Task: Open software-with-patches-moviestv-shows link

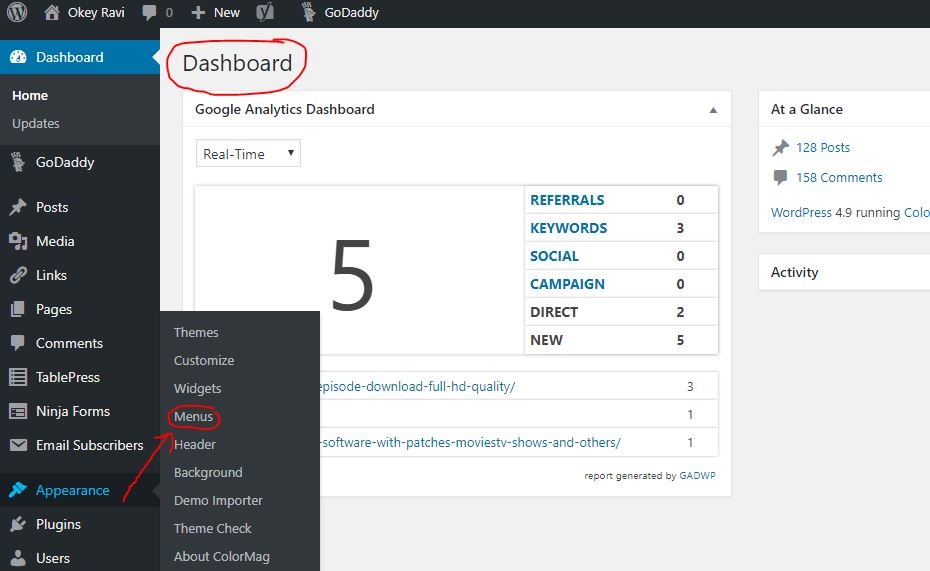Action: 470,442
